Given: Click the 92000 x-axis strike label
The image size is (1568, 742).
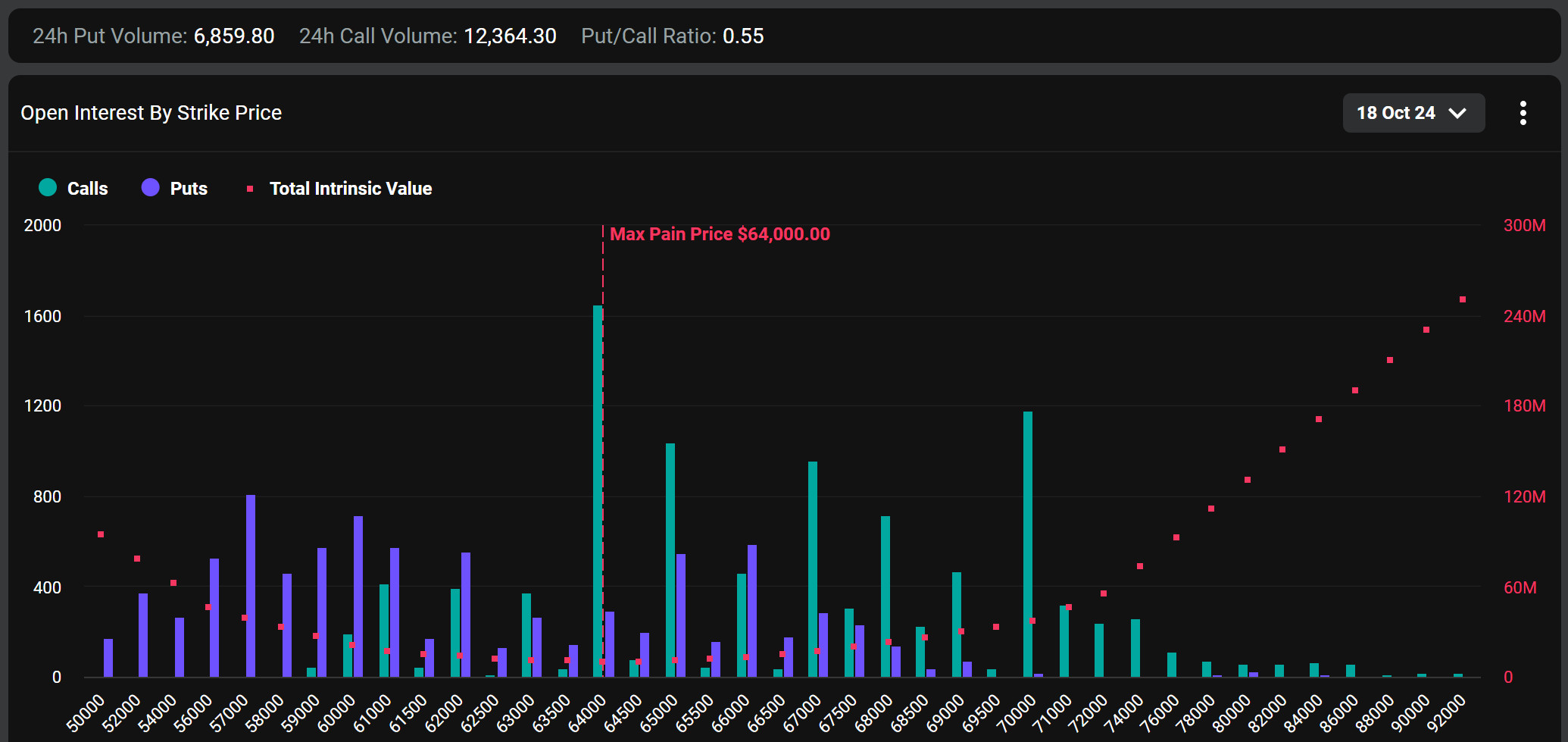Looking at the screenshot, I should click(x=1446, y=714).
